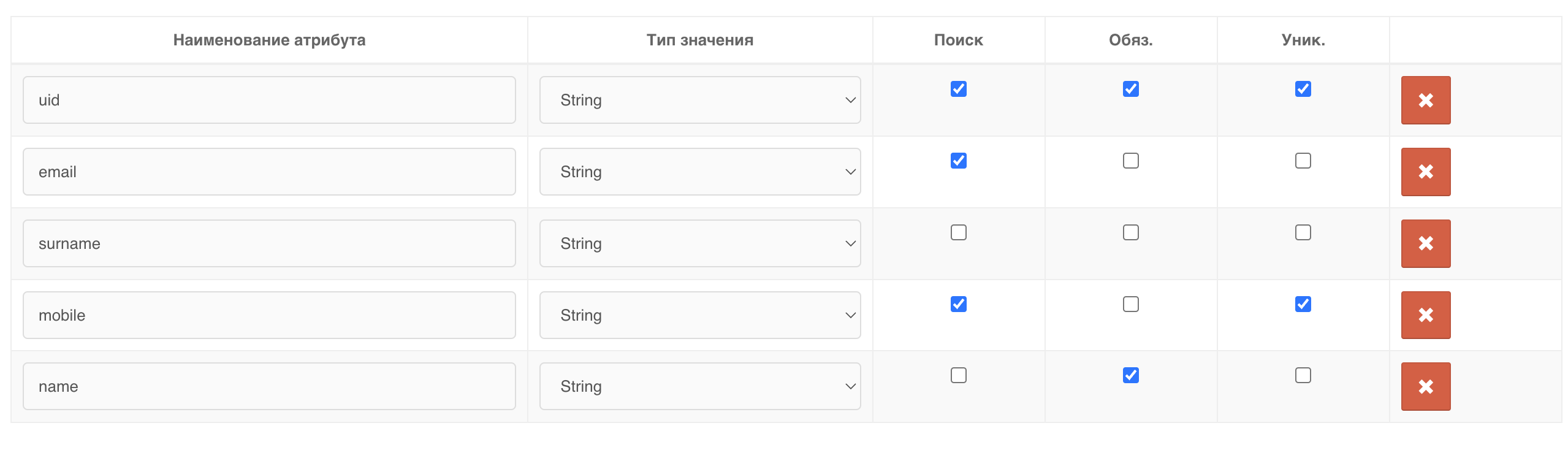The image size is (1568, 450).
Task: Delete the uid attribute row
Action: pyautogui.click(x=1425, y=100)
